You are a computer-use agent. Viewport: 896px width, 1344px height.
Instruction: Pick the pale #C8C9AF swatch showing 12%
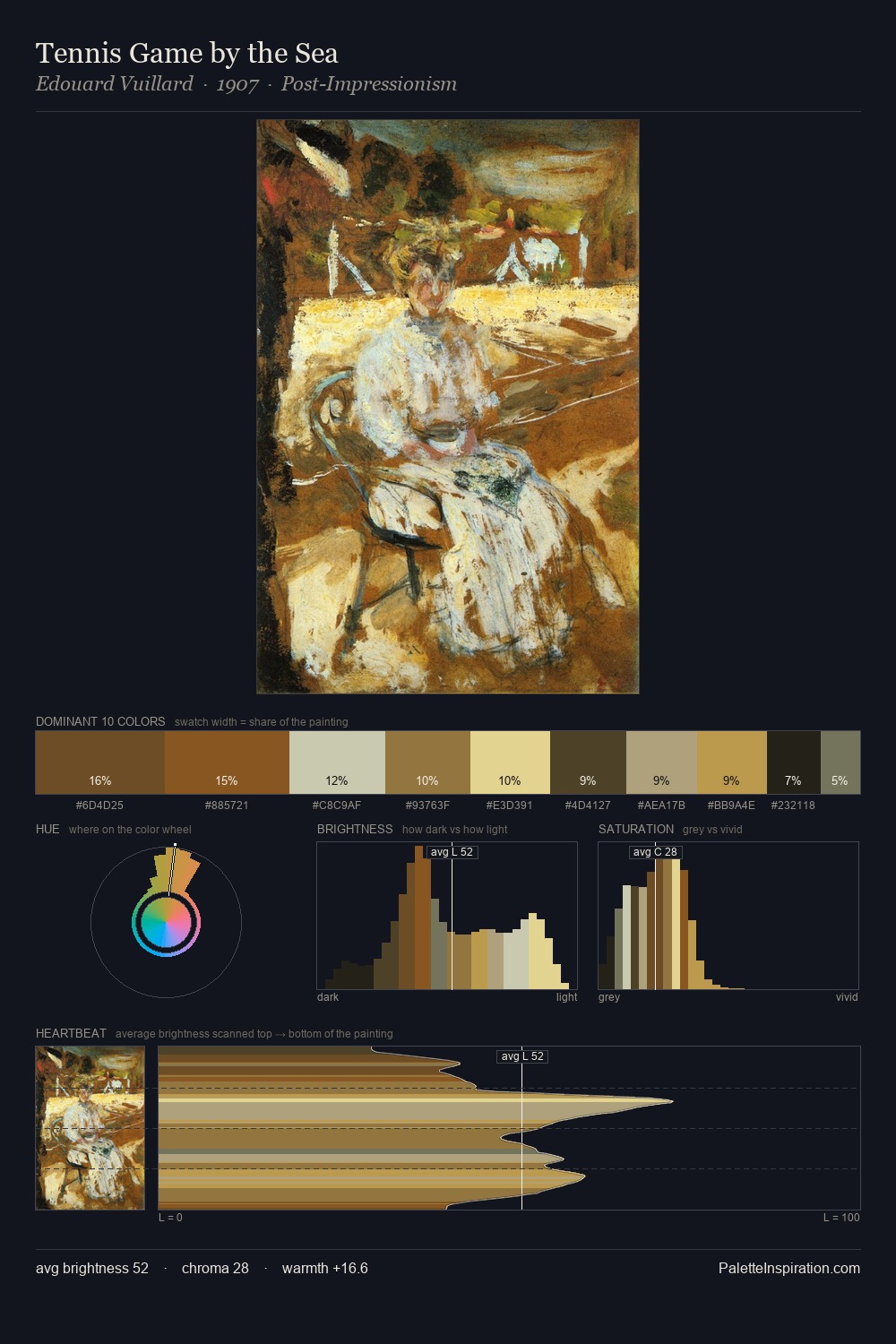point(337,762)
